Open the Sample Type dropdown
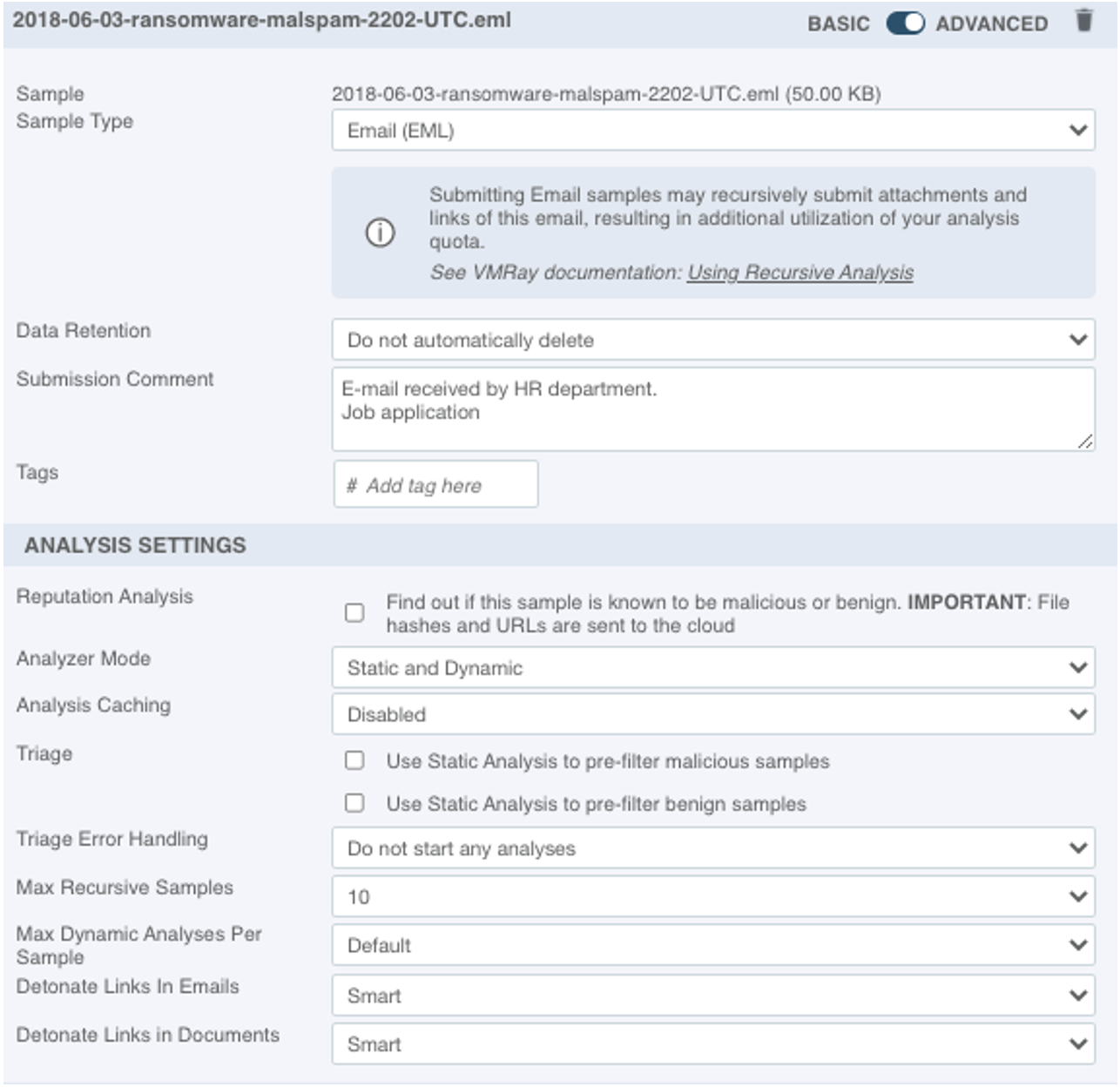The image size is (1120, 1087). [712, 131]
